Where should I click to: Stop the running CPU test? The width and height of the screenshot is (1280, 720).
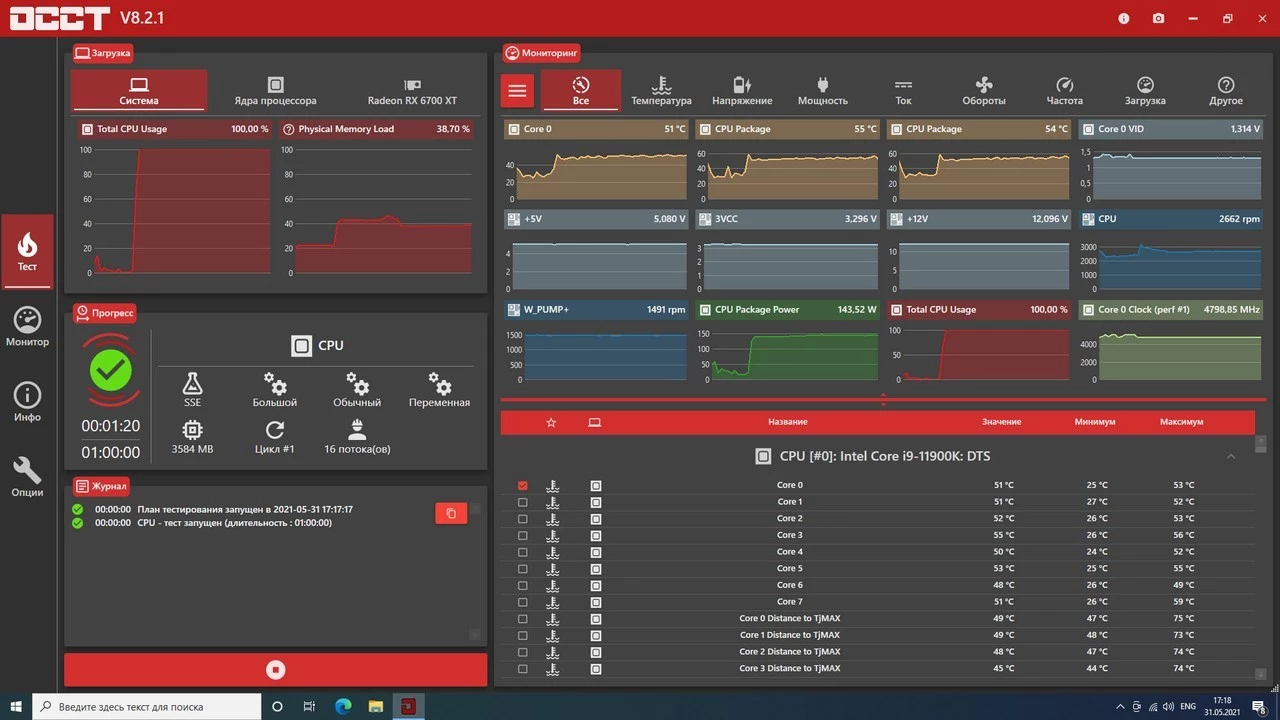click(276, 670)
